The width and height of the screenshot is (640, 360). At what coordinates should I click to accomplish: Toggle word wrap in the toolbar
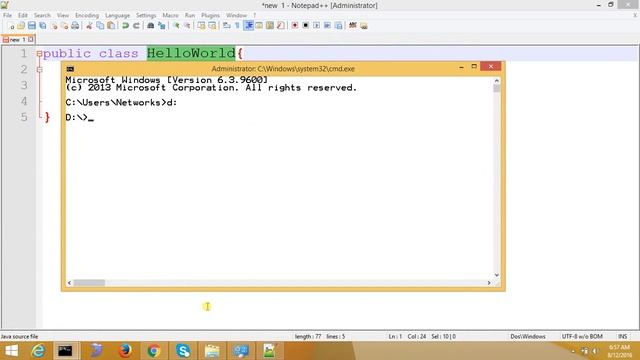point(227,26)
